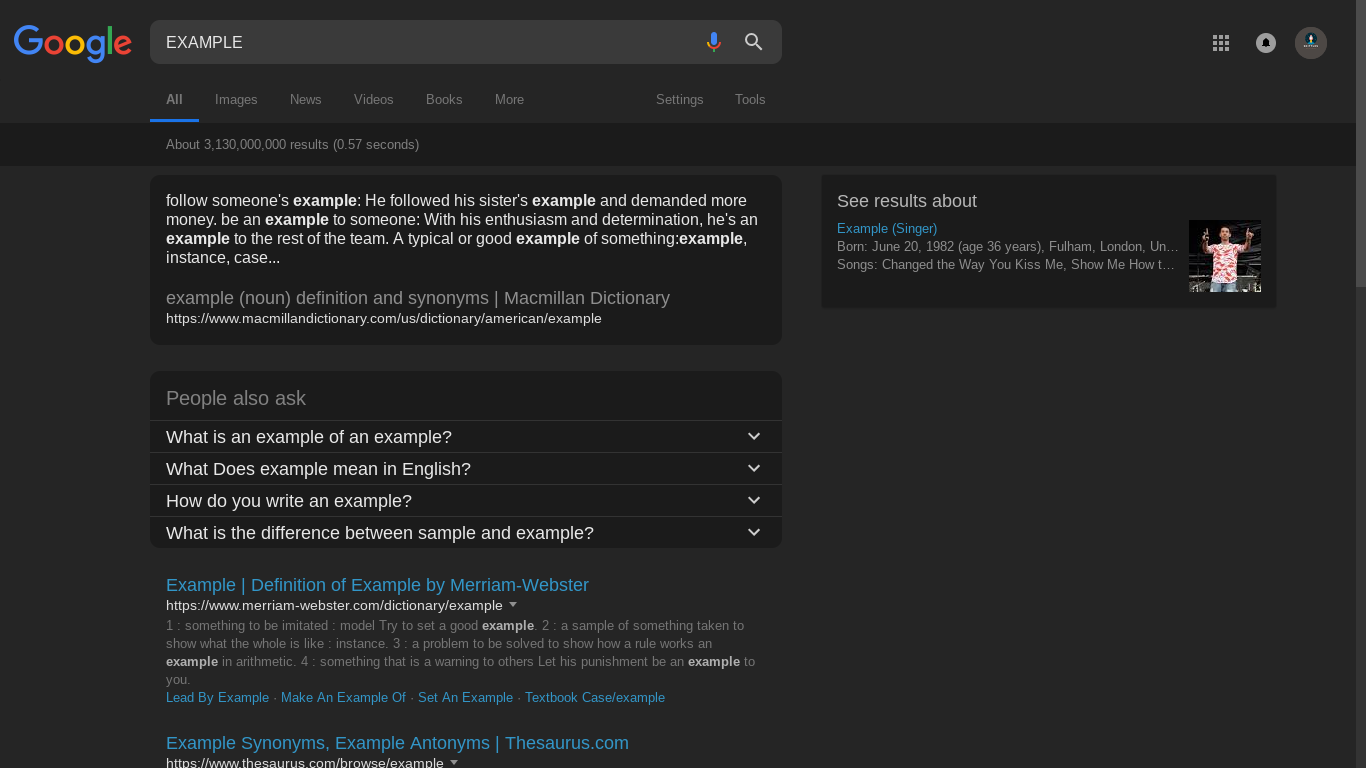This screenshot has height=768, width=1366.
Task: Open Google notifications bell
Action: (x=1266, y=43)
